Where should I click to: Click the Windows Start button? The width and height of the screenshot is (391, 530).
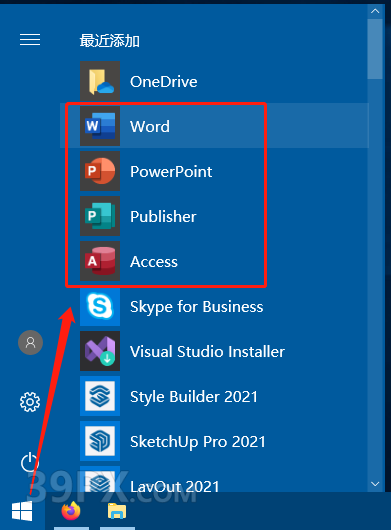(22, 511)
